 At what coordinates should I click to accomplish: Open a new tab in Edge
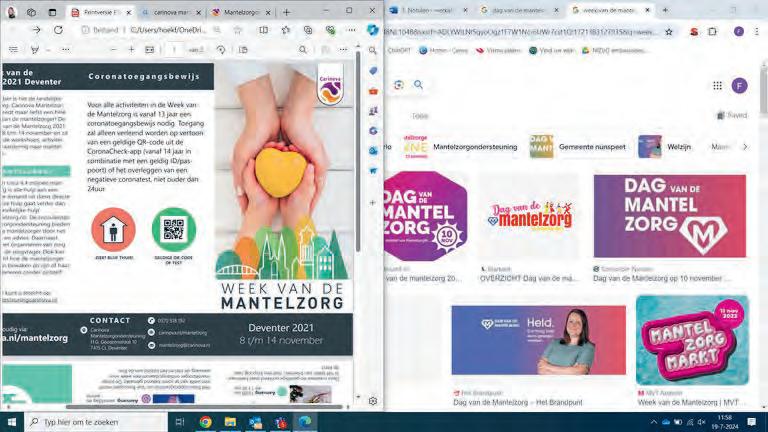click(x=287, y=12)
